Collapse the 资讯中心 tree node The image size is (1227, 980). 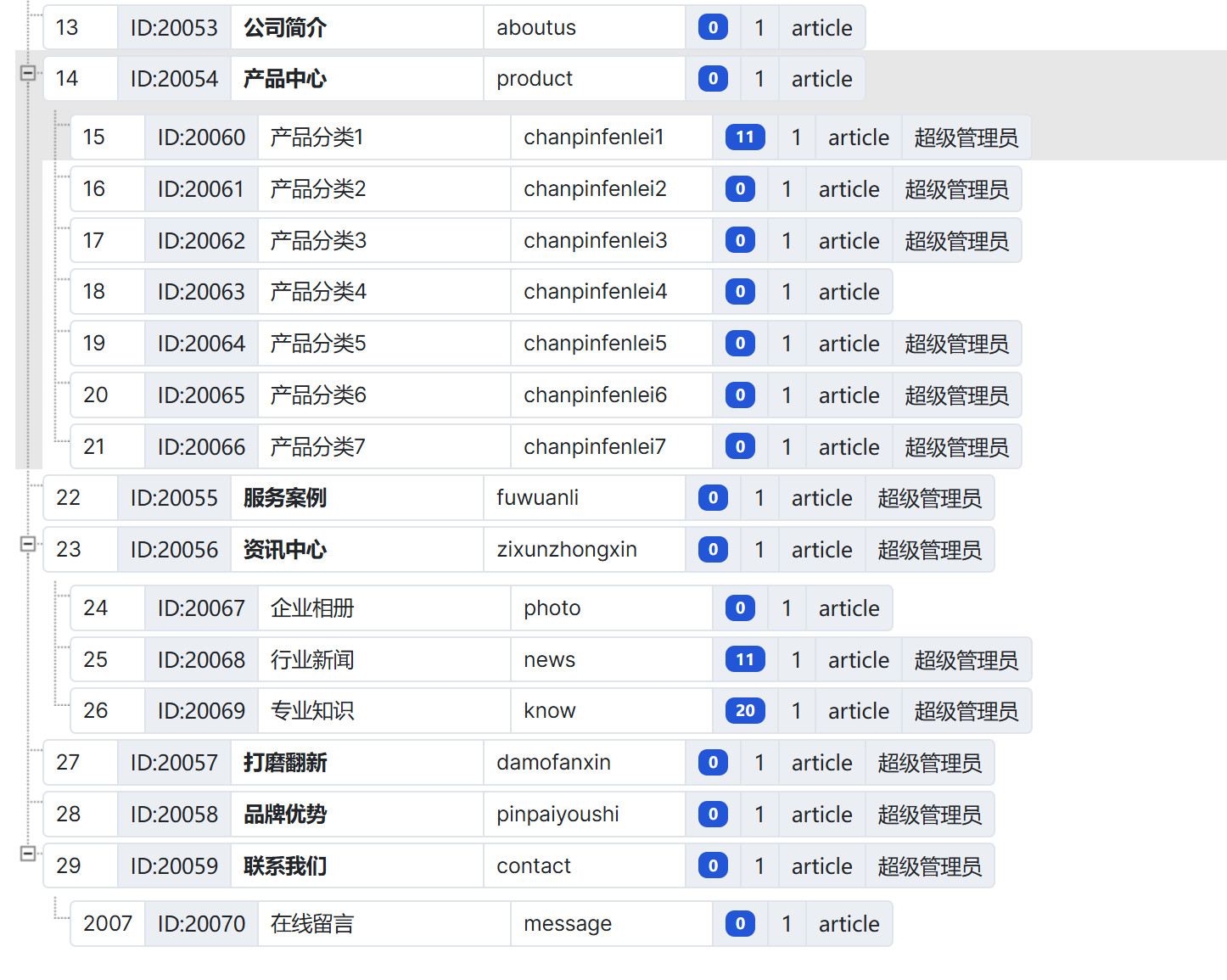tap(27, 544)
